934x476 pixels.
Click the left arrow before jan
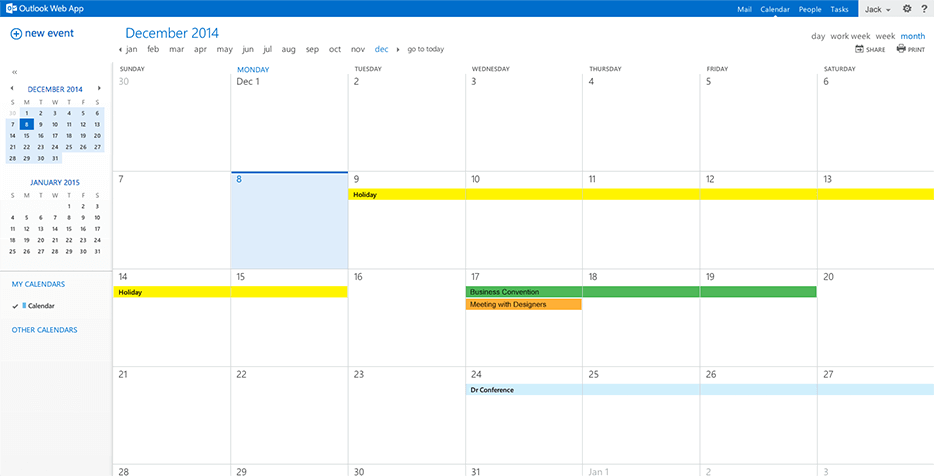(121, 49)
